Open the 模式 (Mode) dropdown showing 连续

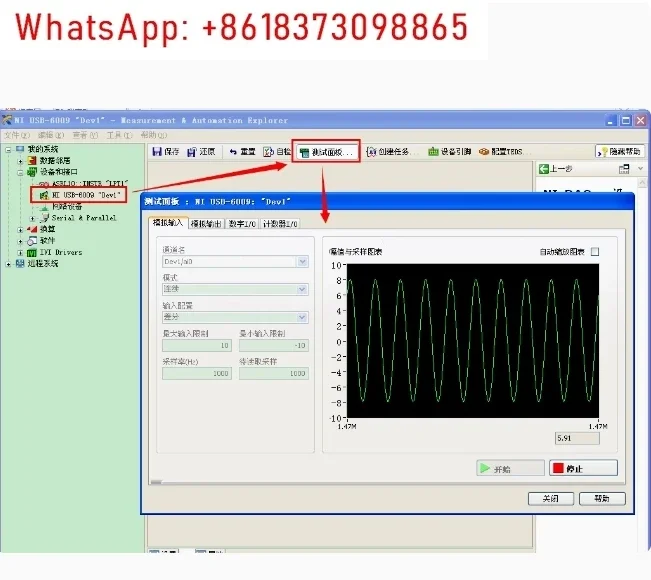click(302, 289)
